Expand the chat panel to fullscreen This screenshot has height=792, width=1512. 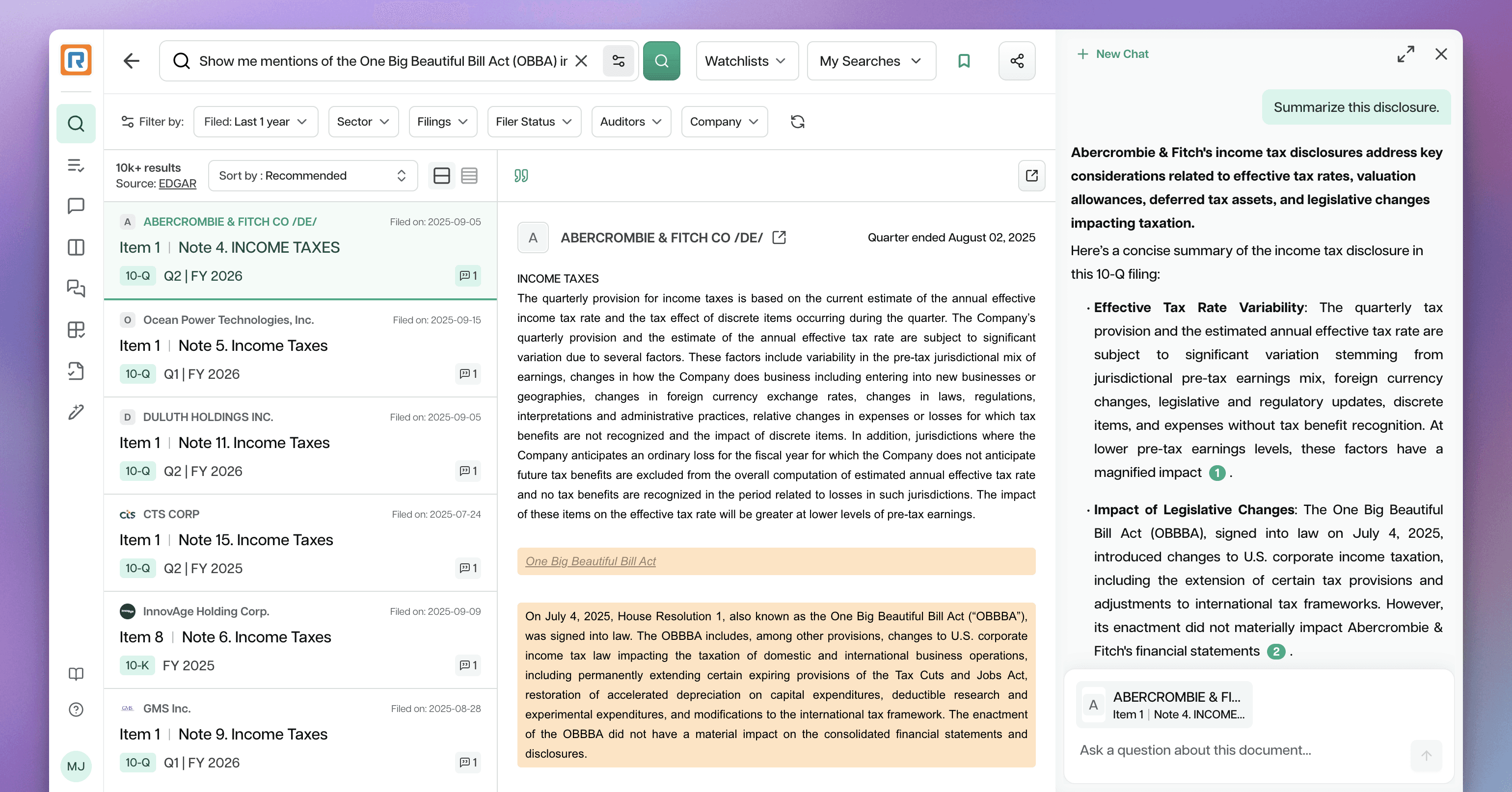point(1405,54)
